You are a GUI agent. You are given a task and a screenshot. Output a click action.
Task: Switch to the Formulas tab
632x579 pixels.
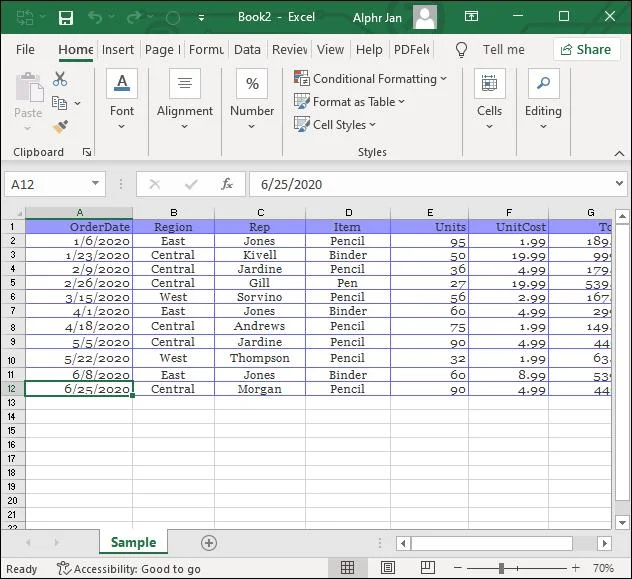click(x=206, y=50)
